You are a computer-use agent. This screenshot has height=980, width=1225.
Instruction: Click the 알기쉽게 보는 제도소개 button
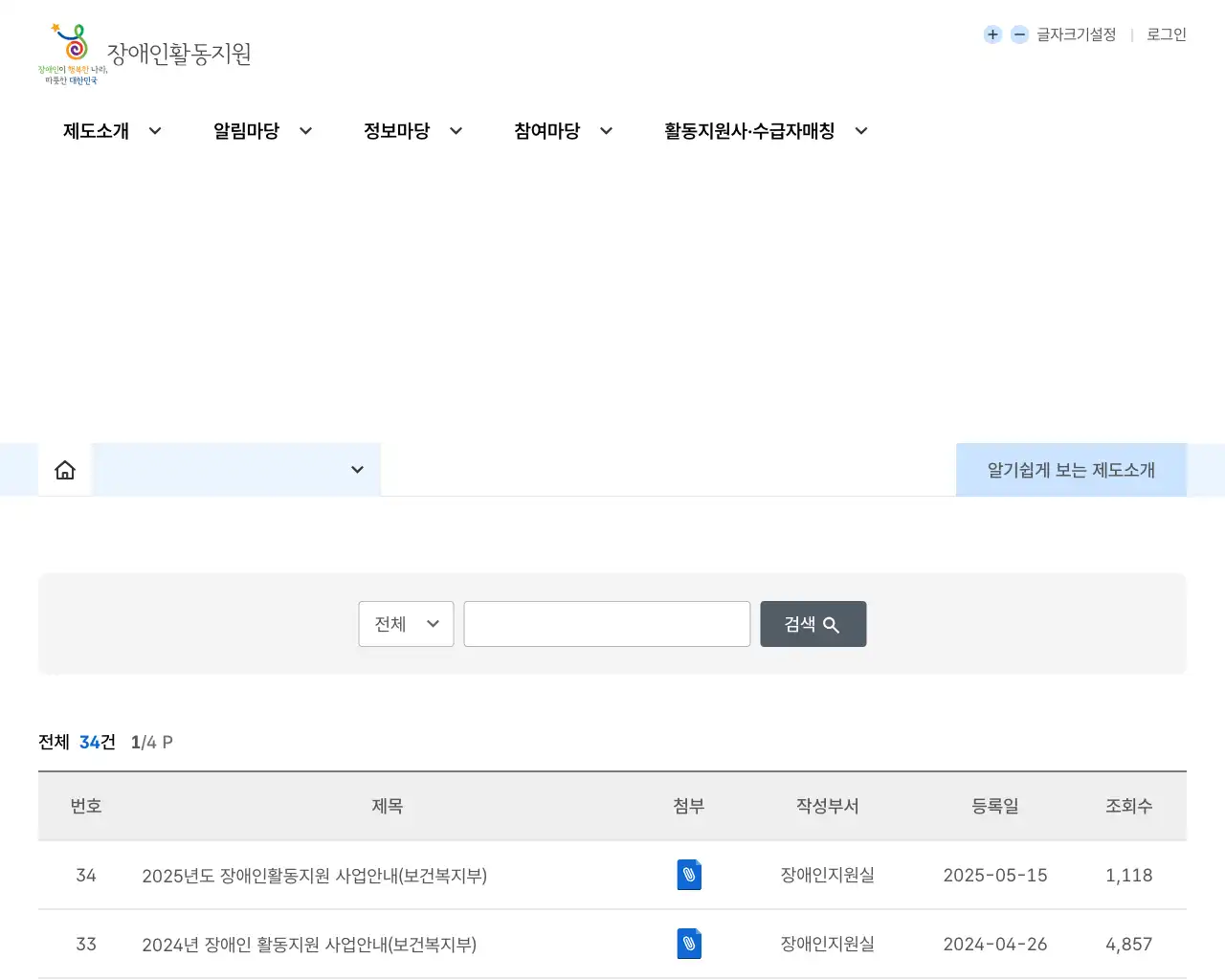pyautogui.click(x=1071, y=469)
